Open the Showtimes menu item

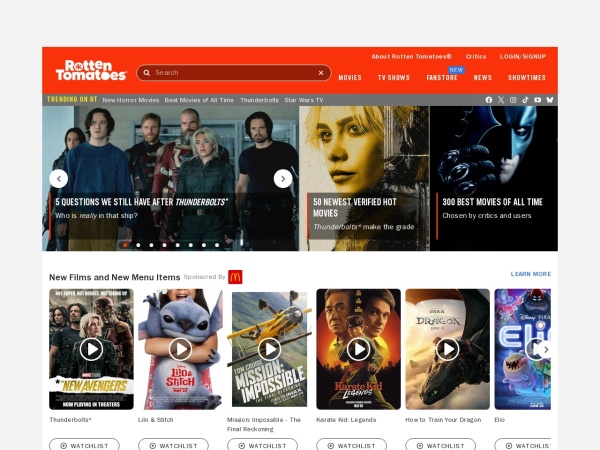(527, 78)
